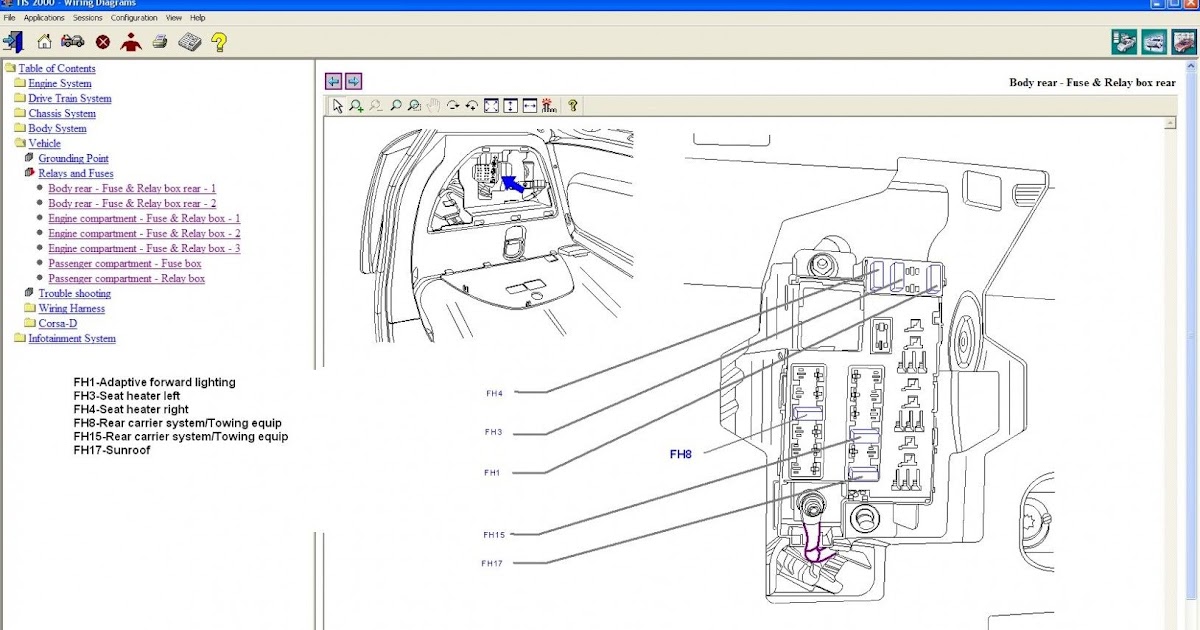Open the Wiring Harness link
The image size is (1200, 630).
72,308
